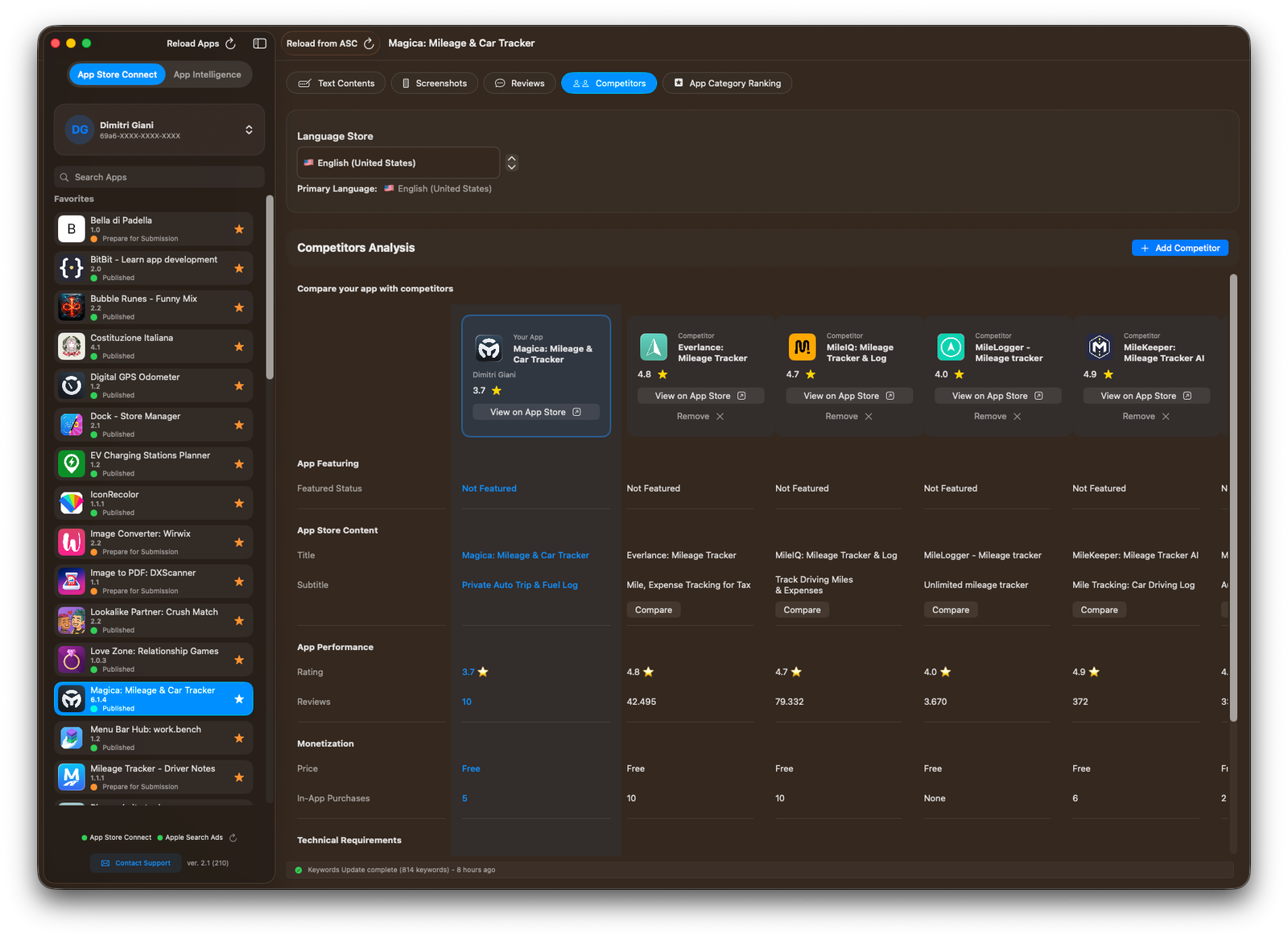Click the MileIQ competitor app icon
Viewport: 1288px width, 939px height.
click(802, 347)
